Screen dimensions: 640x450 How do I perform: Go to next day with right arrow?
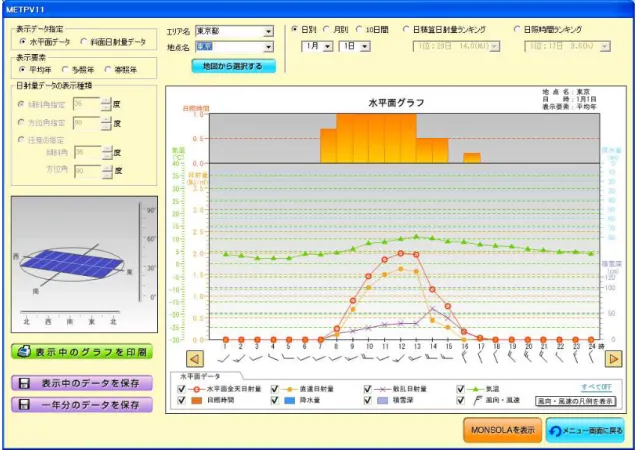point(613,359)
